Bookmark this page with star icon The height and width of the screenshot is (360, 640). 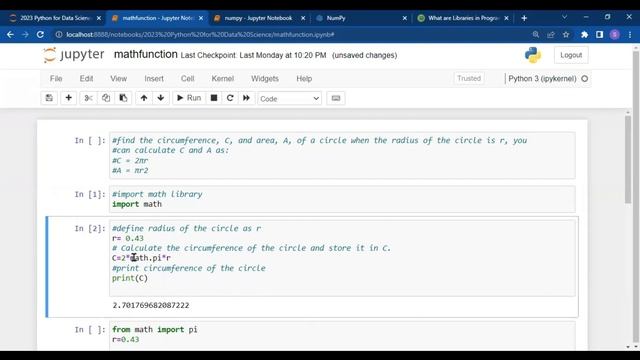tap(566, 35)
